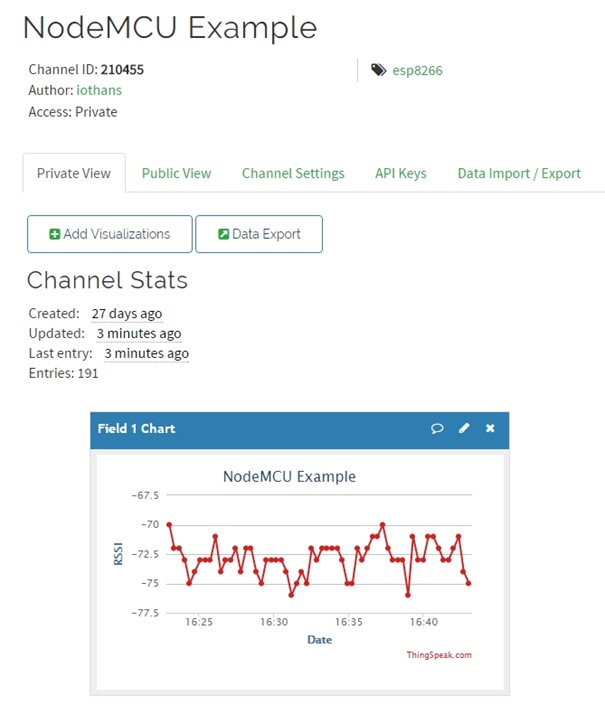
Task: Switch to the Public View tab
Action: 176,174
